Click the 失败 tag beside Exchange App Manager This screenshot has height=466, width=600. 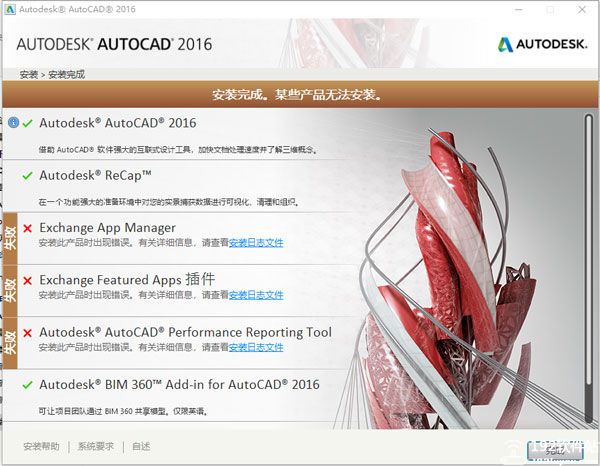[10, 236]
